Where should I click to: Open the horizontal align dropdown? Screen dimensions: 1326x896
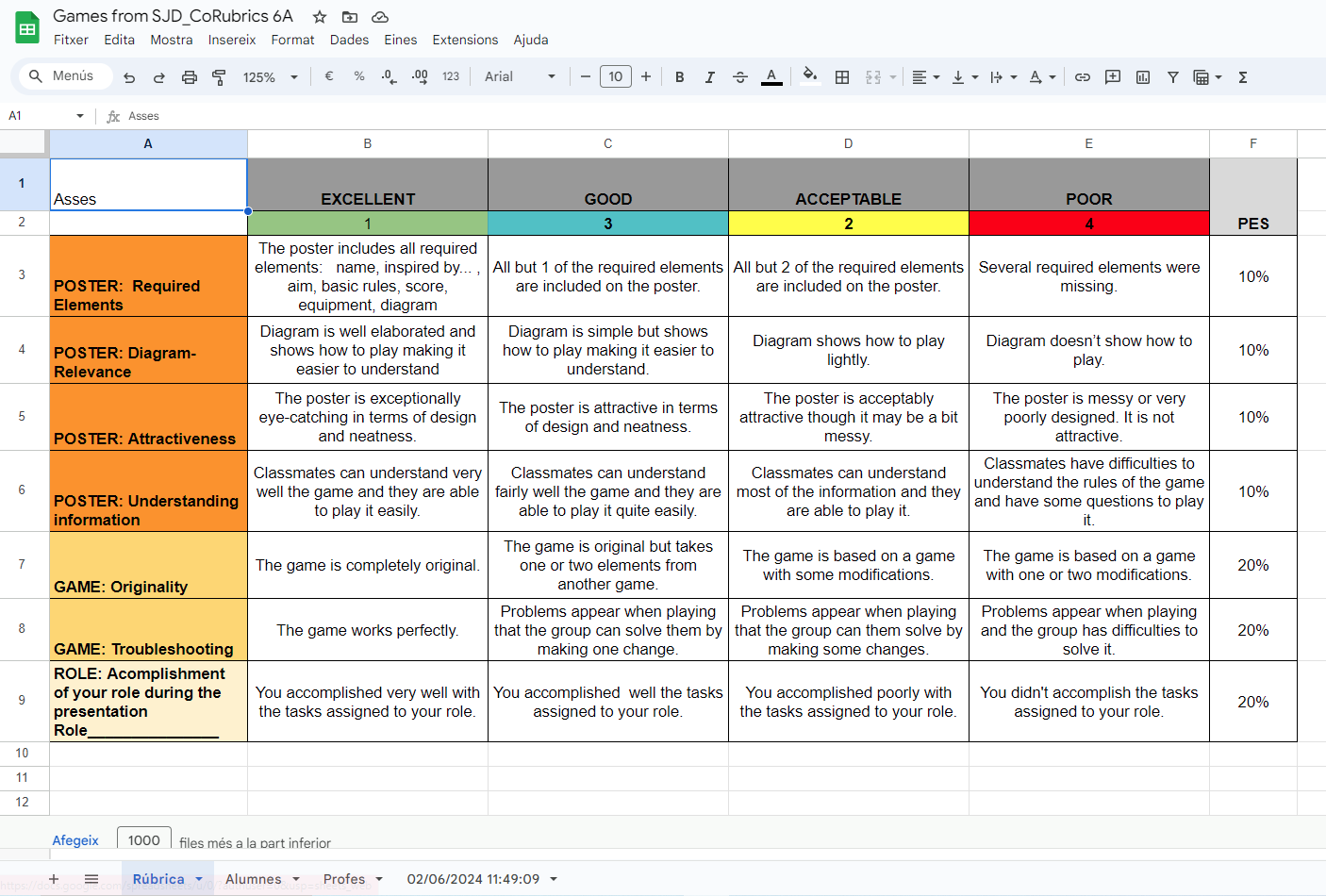click(x=925, y=77)
